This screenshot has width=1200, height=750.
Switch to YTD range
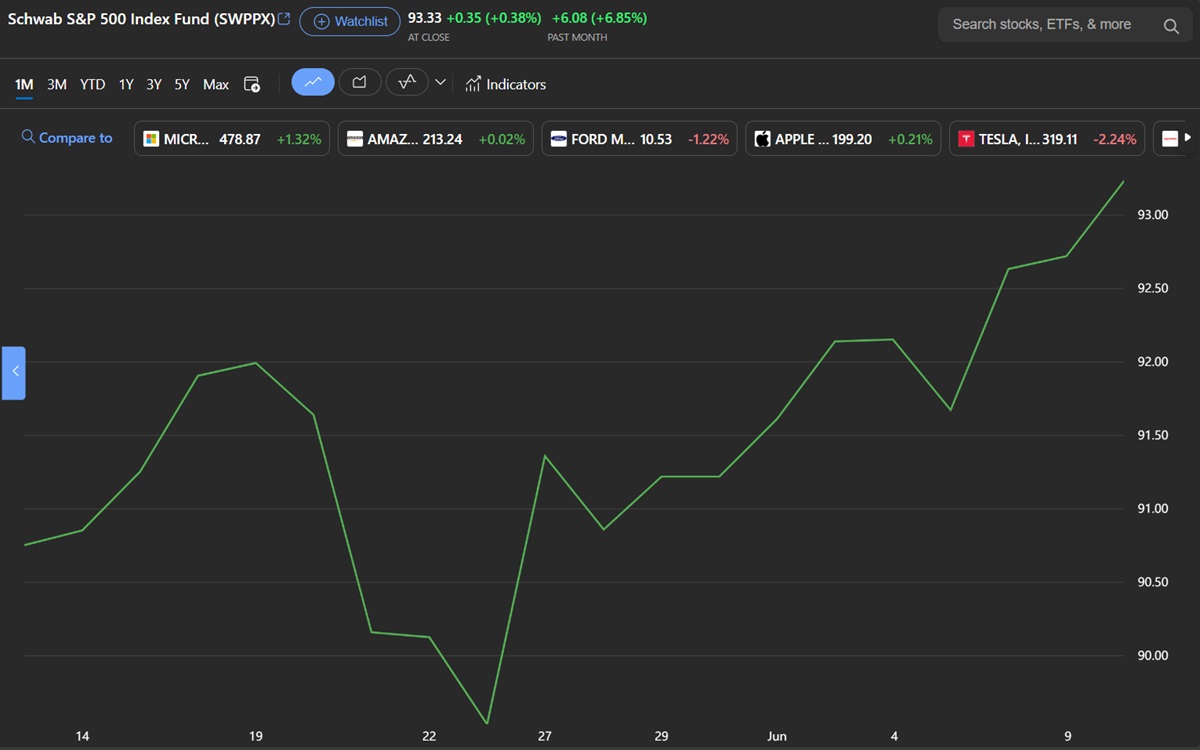tap(92, 85)
